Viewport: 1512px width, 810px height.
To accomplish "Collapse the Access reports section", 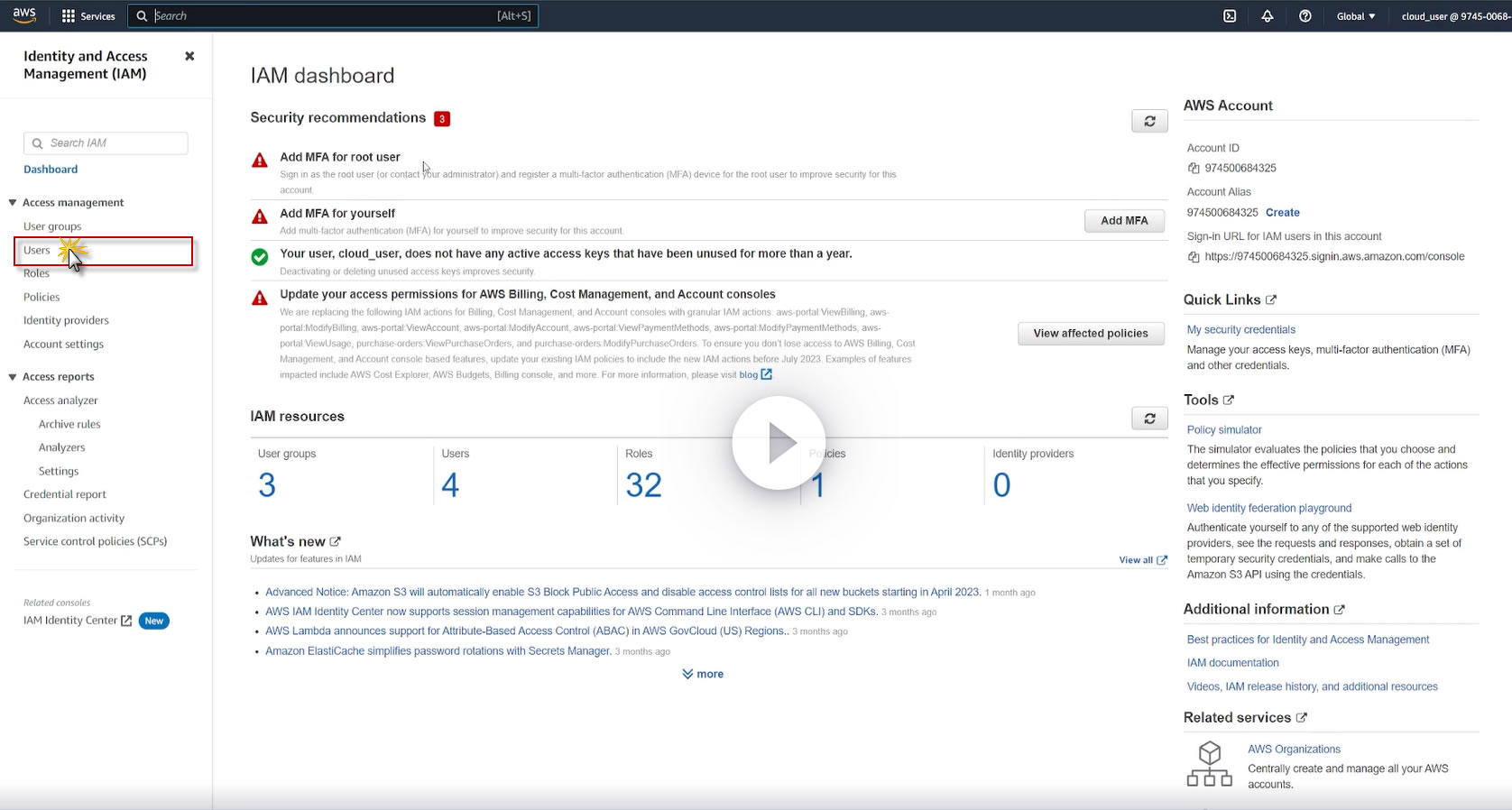I will coord(13,377).
